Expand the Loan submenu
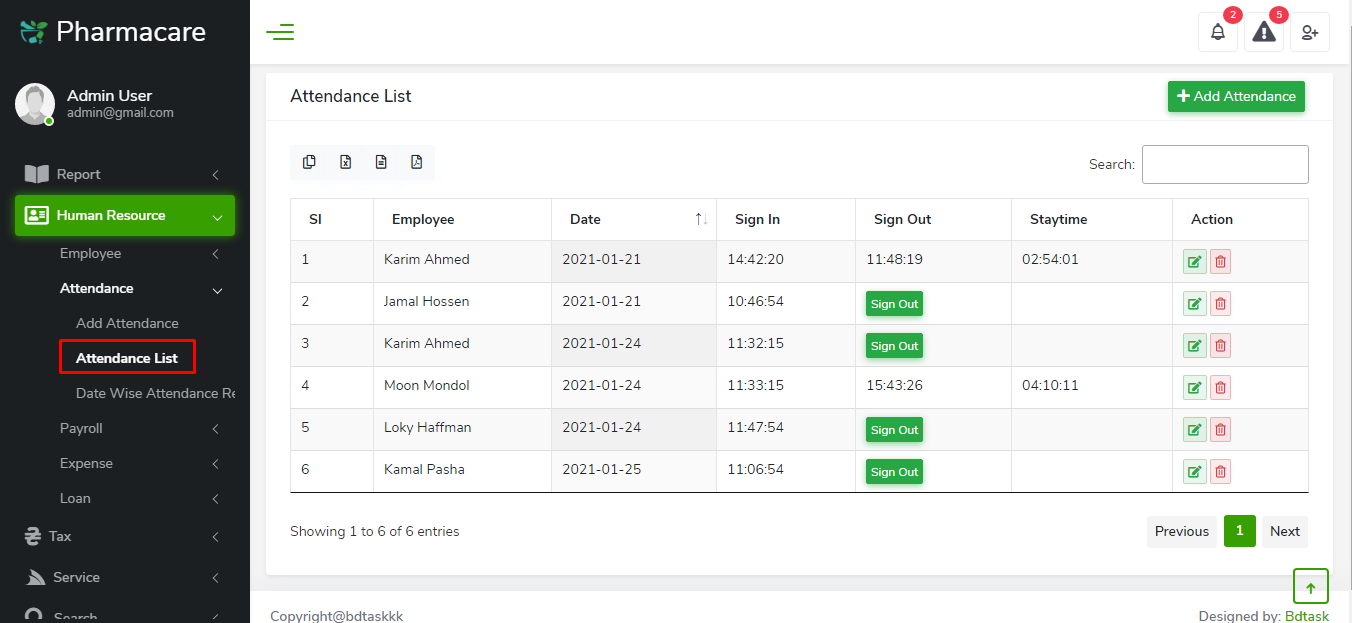Screen dimensions: 1352x623 (x=140, y=498)
